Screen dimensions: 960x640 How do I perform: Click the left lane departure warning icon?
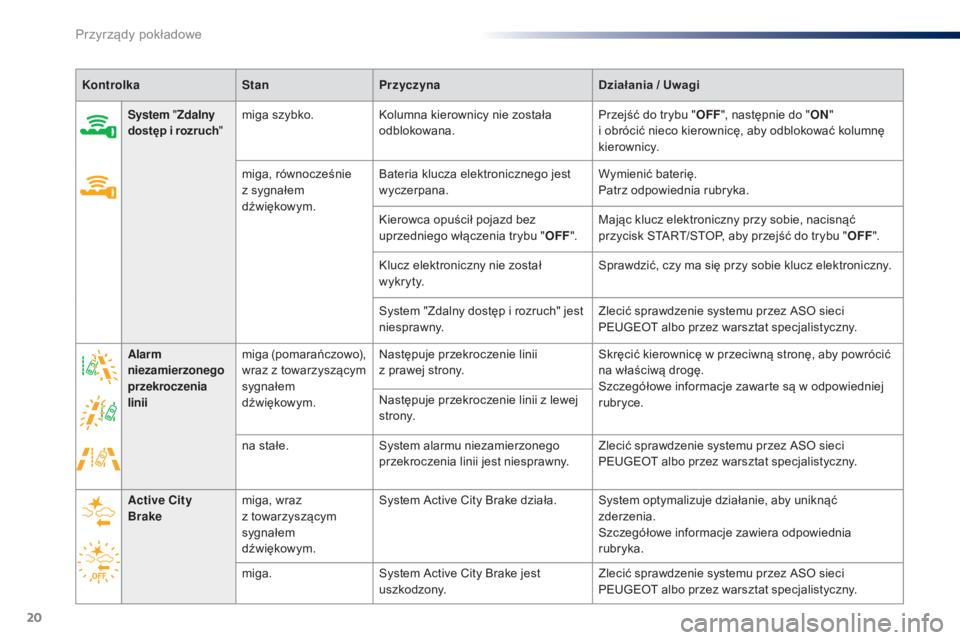click(x=99, y=412)
